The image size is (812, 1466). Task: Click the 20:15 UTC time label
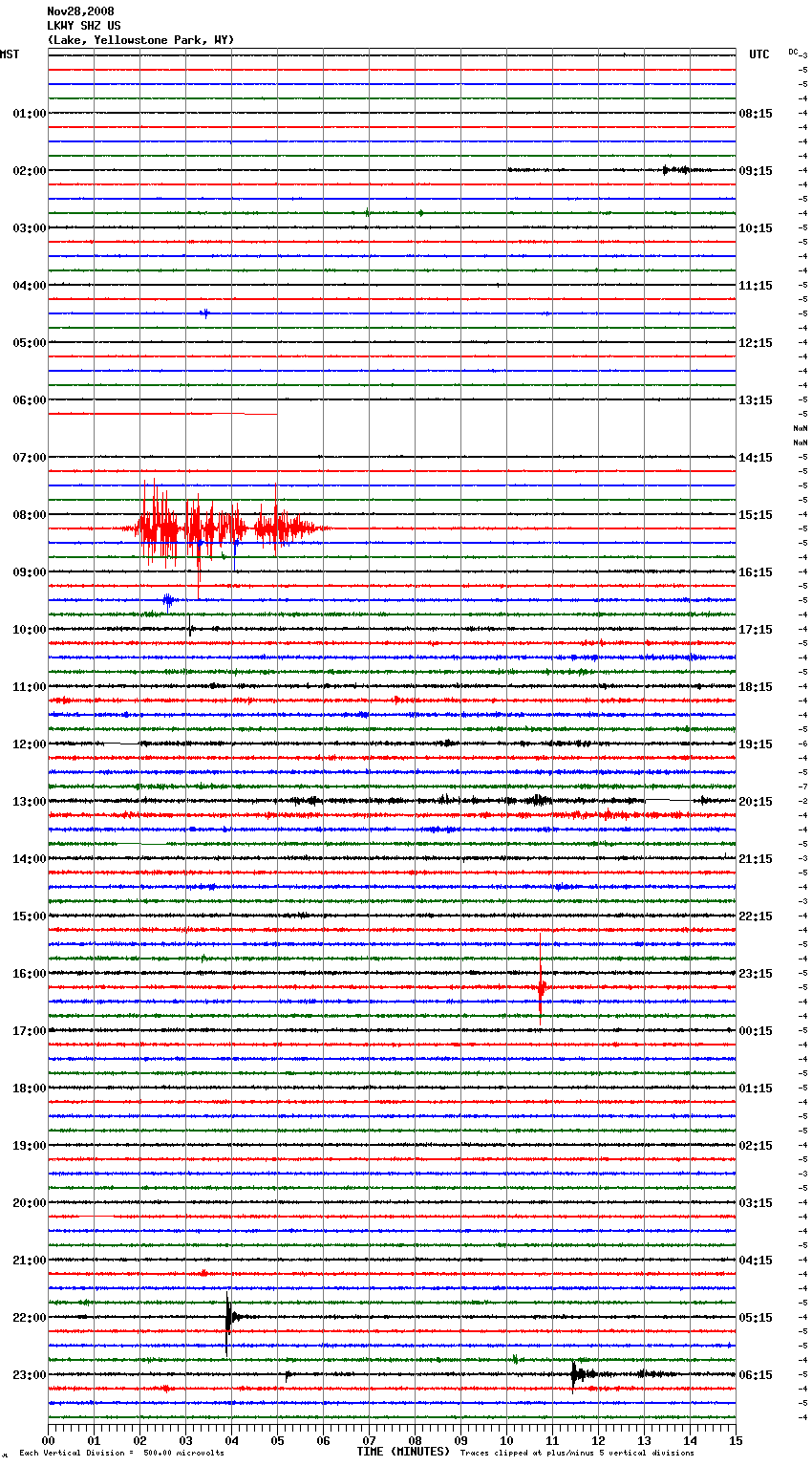756,802
